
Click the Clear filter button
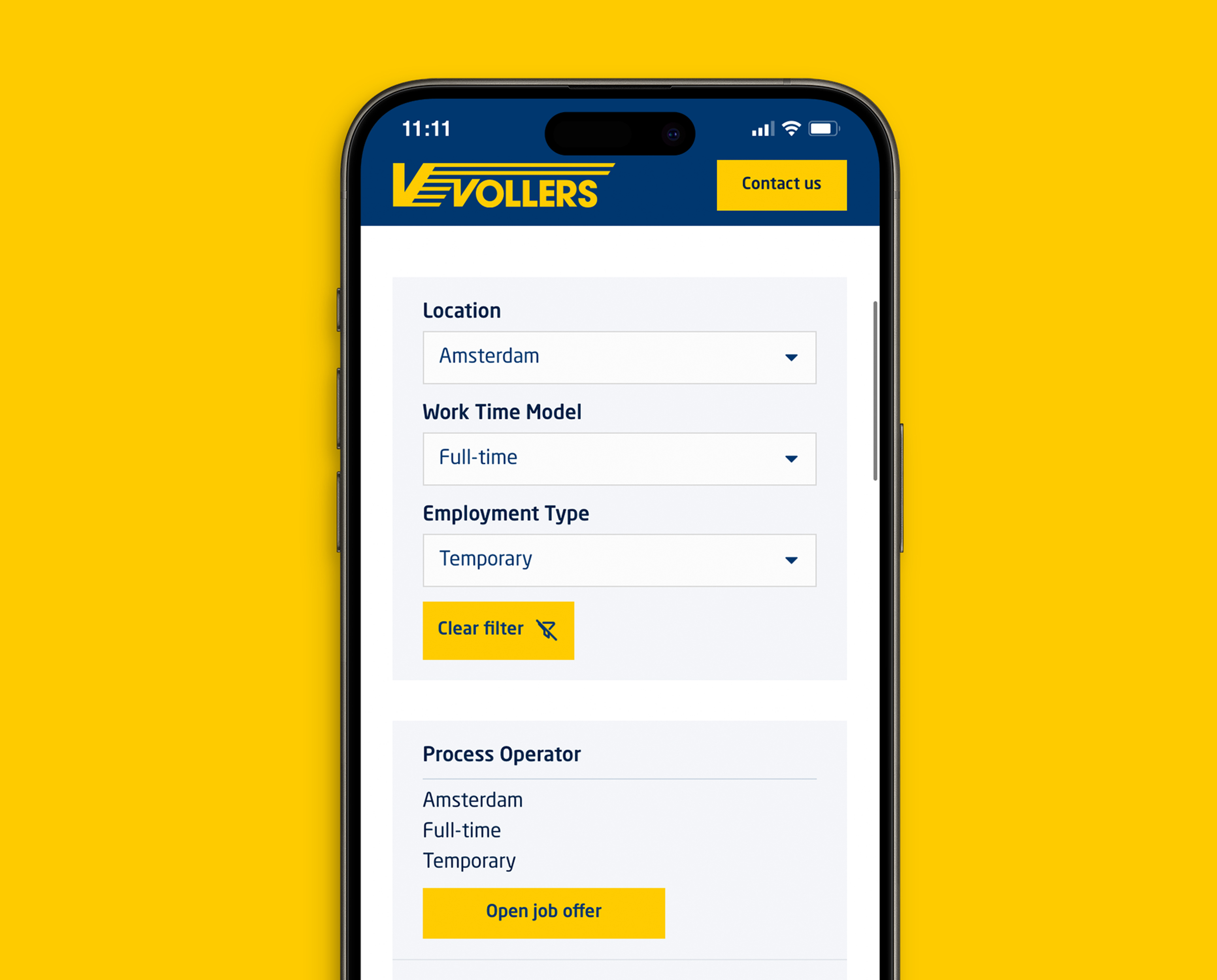(498, 628)
